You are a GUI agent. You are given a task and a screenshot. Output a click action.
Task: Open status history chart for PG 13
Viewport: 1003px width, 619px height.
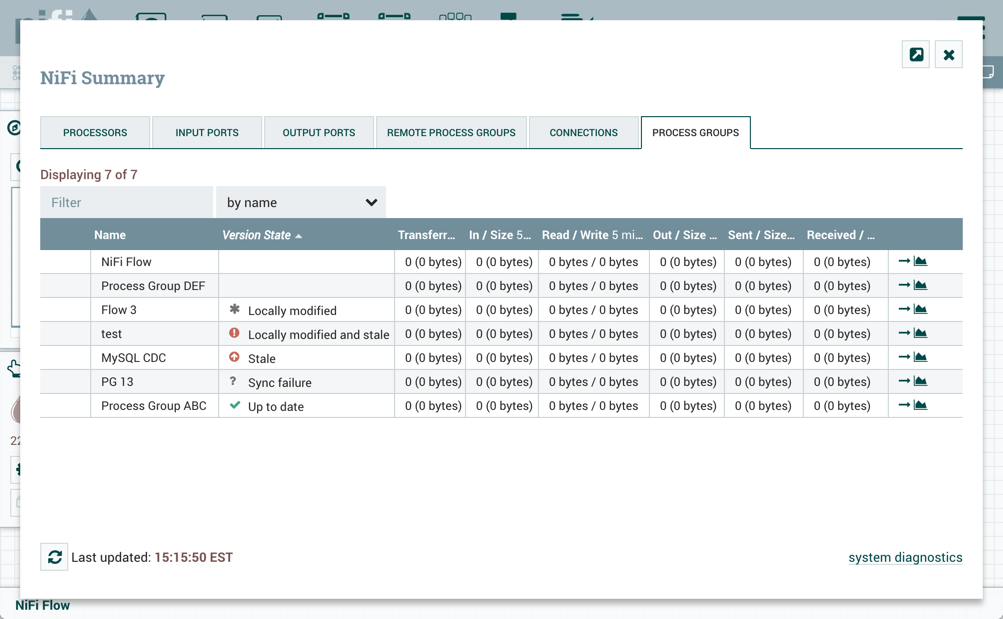[x=921, y=382]
